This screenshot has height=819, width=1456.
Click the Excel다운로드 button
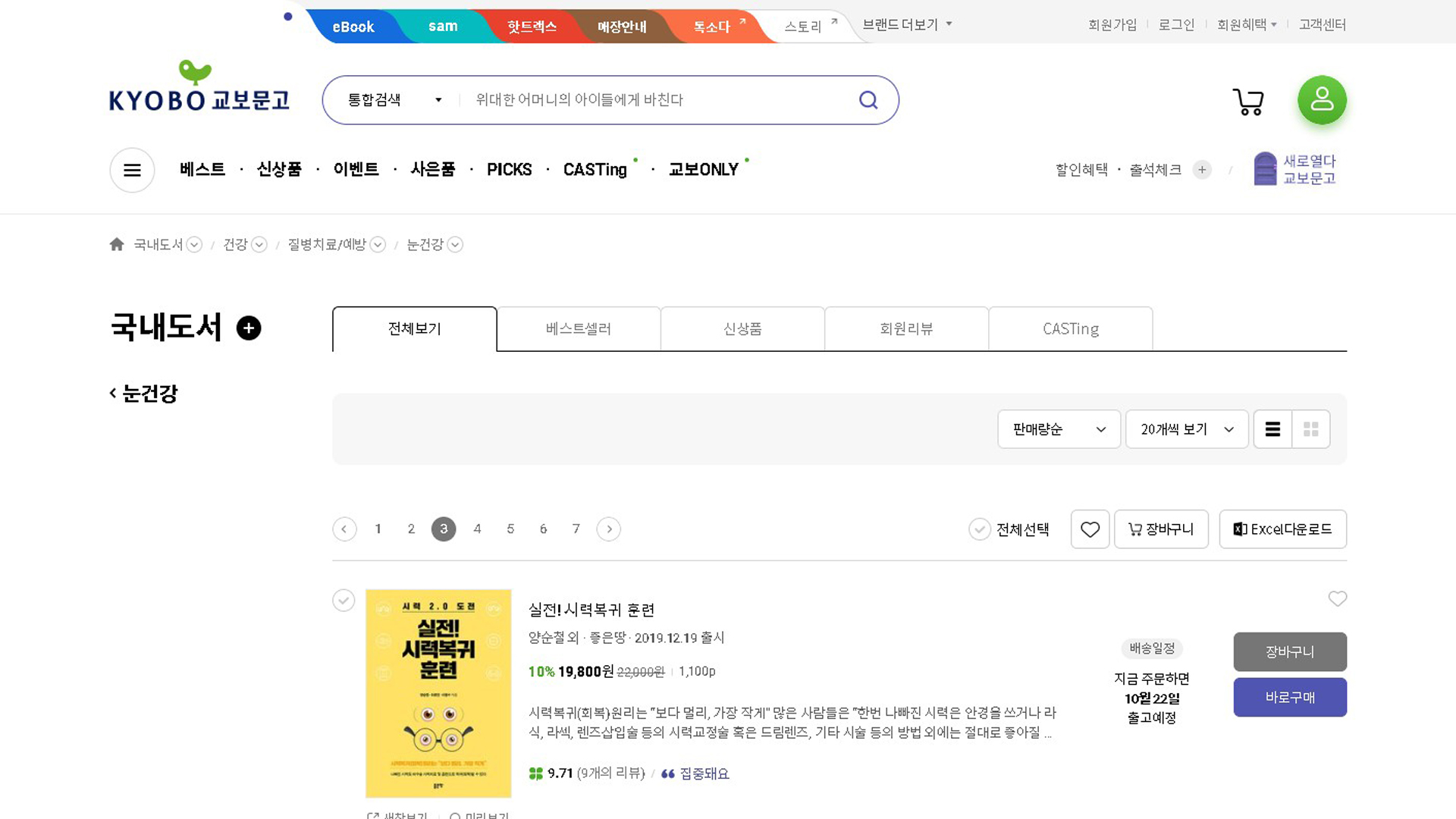click(1282, 529)
